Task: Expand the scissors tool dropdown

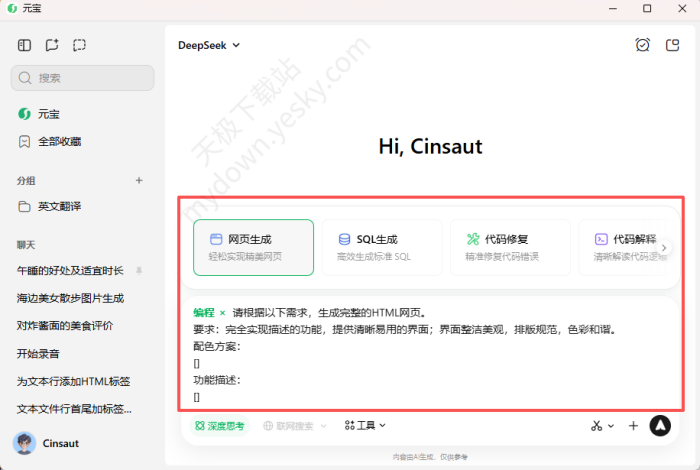Action: tap(602, 426)
